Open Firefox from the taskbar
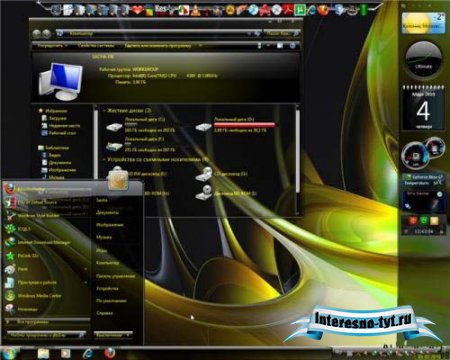Image resolution: width=450 pixels, height=360 pixels. [110, 353]
